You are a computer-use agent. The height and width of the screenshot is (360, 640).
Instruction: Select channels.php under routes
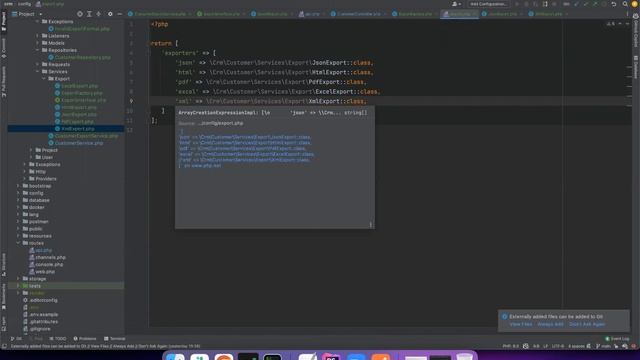tap(50, 257)
